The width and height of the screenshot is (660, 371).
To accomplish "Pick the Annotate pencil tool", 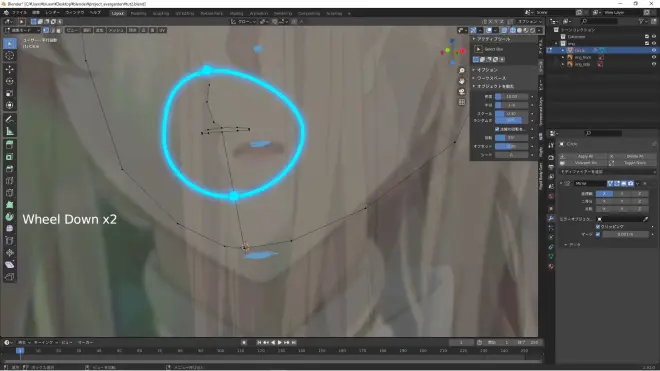I will (x=10, y=120).
